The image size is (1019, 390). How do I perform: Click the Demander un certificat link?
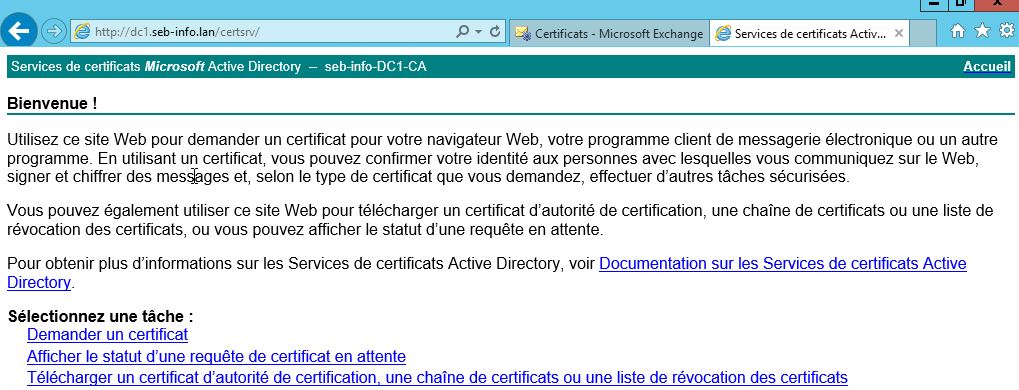click(x=107, y=335)
